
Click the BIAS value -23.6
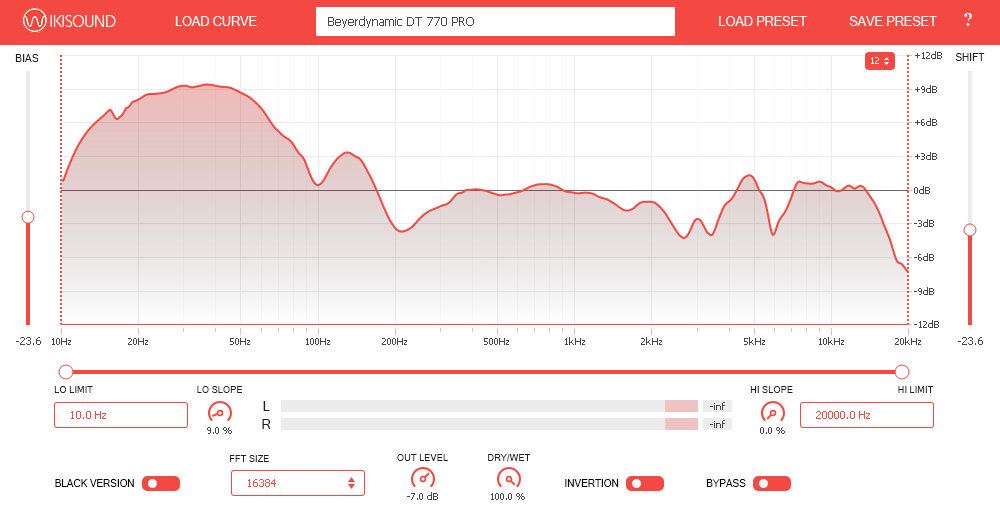(28, 342)
